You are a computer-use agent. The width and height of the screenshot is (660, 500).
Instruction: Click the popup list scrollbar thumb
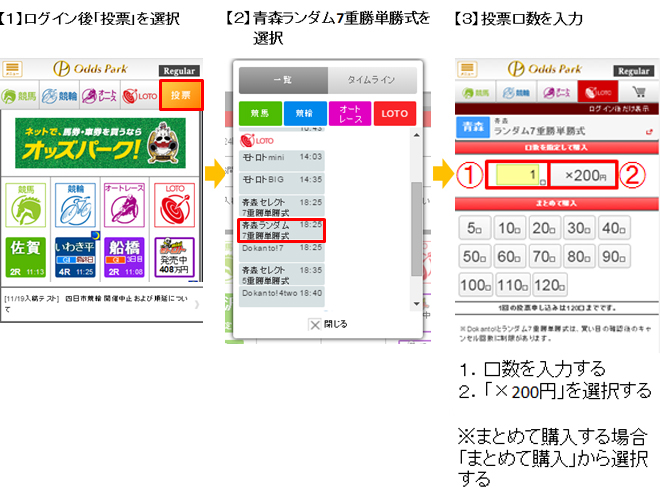point(416,229)
